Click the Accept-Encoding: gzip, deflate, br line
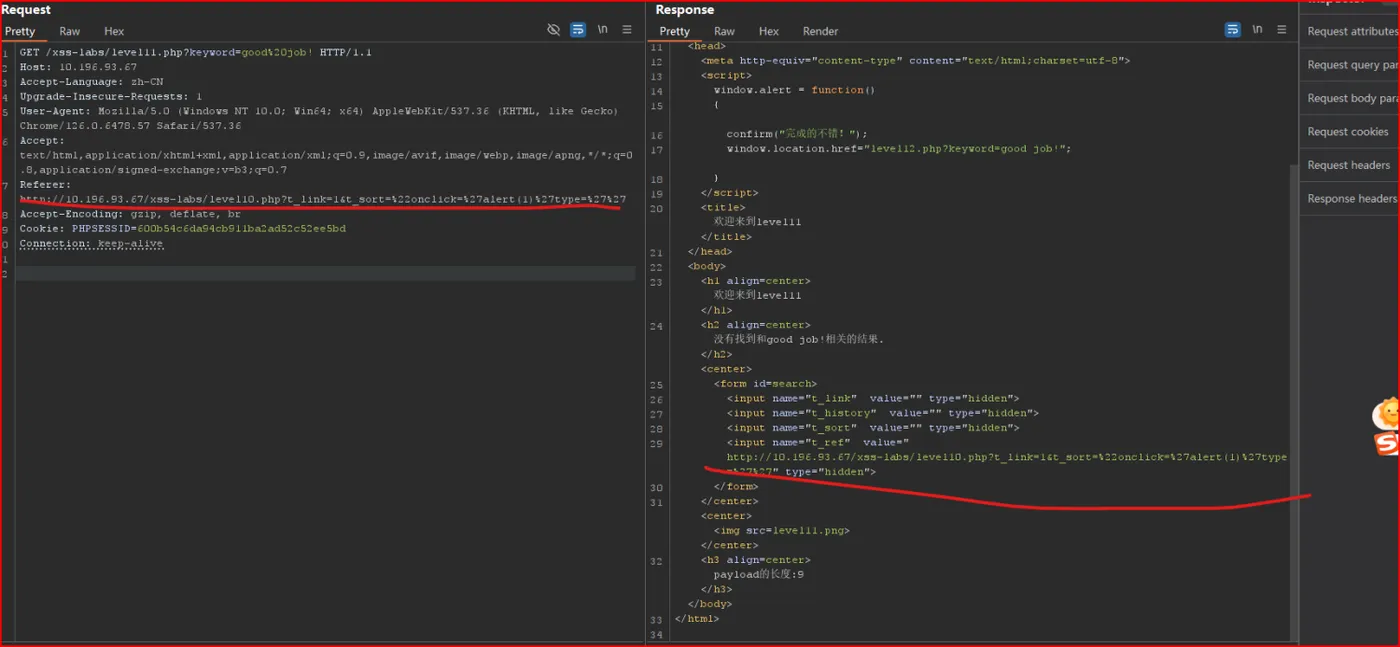1400x647 pixels. [130, 214]
